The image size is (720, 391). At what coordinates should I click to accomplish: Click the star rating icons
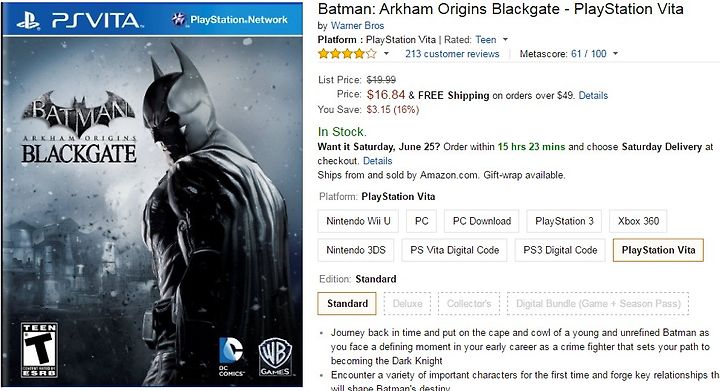[x=347, y=54]
